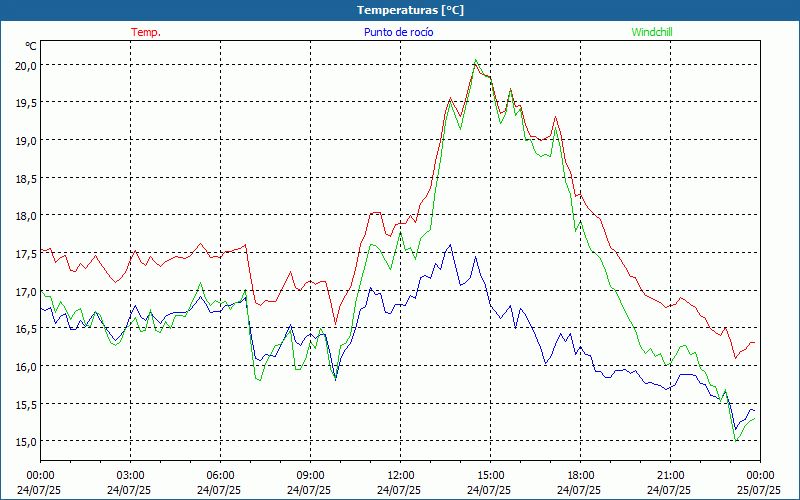Select the 15:00 time axis marker
The width and height of the screenshot is (800, 500).
[x=490, y=475]
